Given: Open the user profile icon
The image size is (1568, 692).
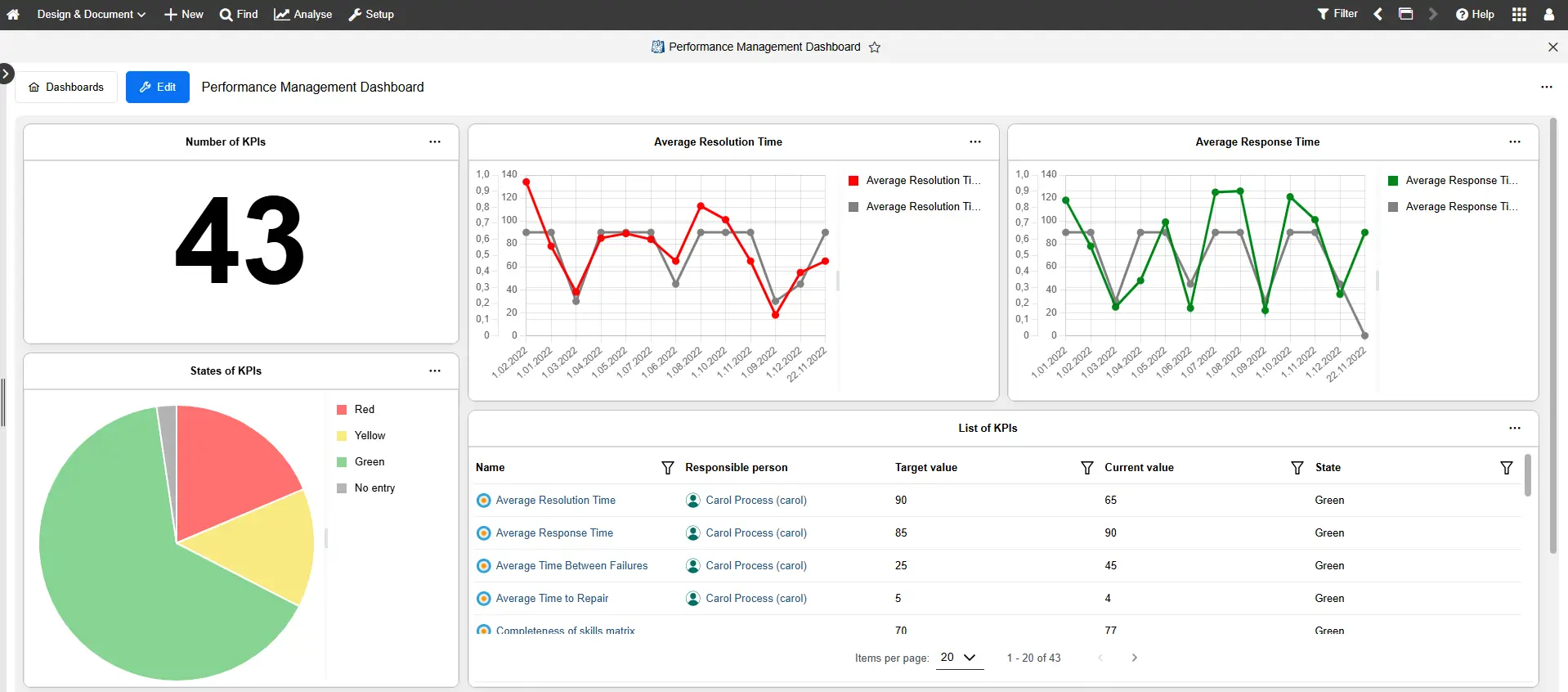Looking at the screenshot, I should click(1548, 15).
